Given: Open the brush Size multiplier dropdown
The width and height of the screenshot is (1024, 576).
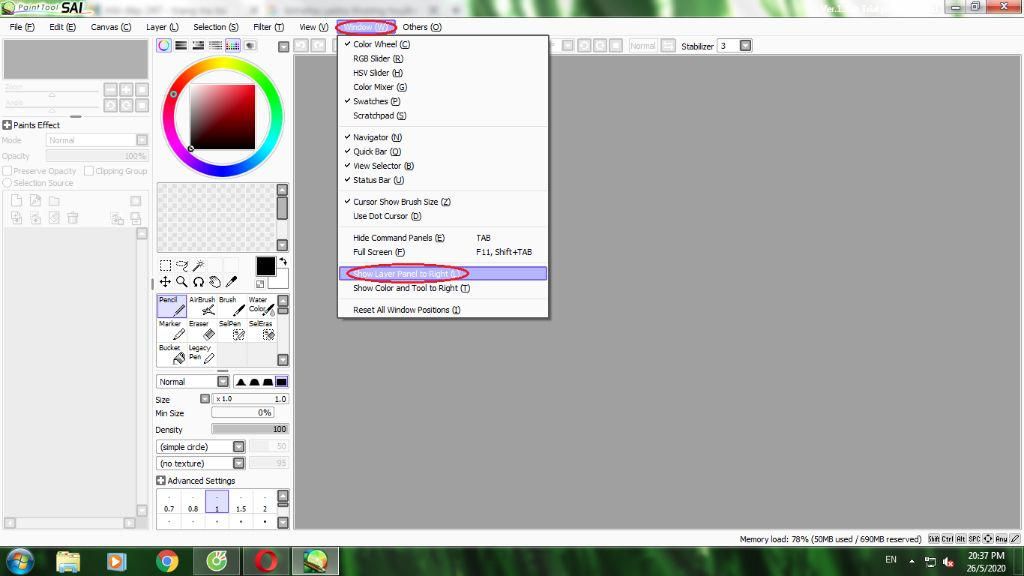Looking at the screenshot, I should point(204,399).
